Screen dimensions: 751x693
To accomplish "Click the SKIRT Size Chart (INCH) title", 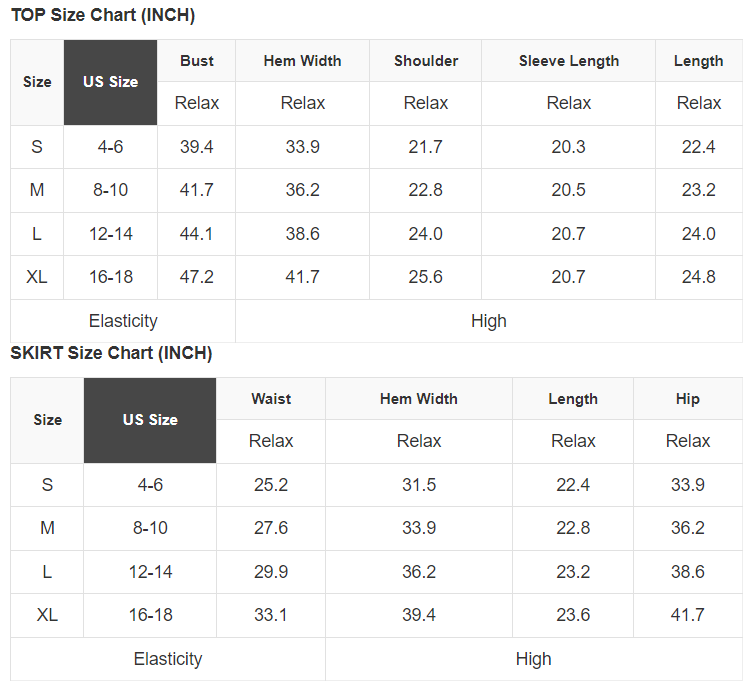I will 111,353.
